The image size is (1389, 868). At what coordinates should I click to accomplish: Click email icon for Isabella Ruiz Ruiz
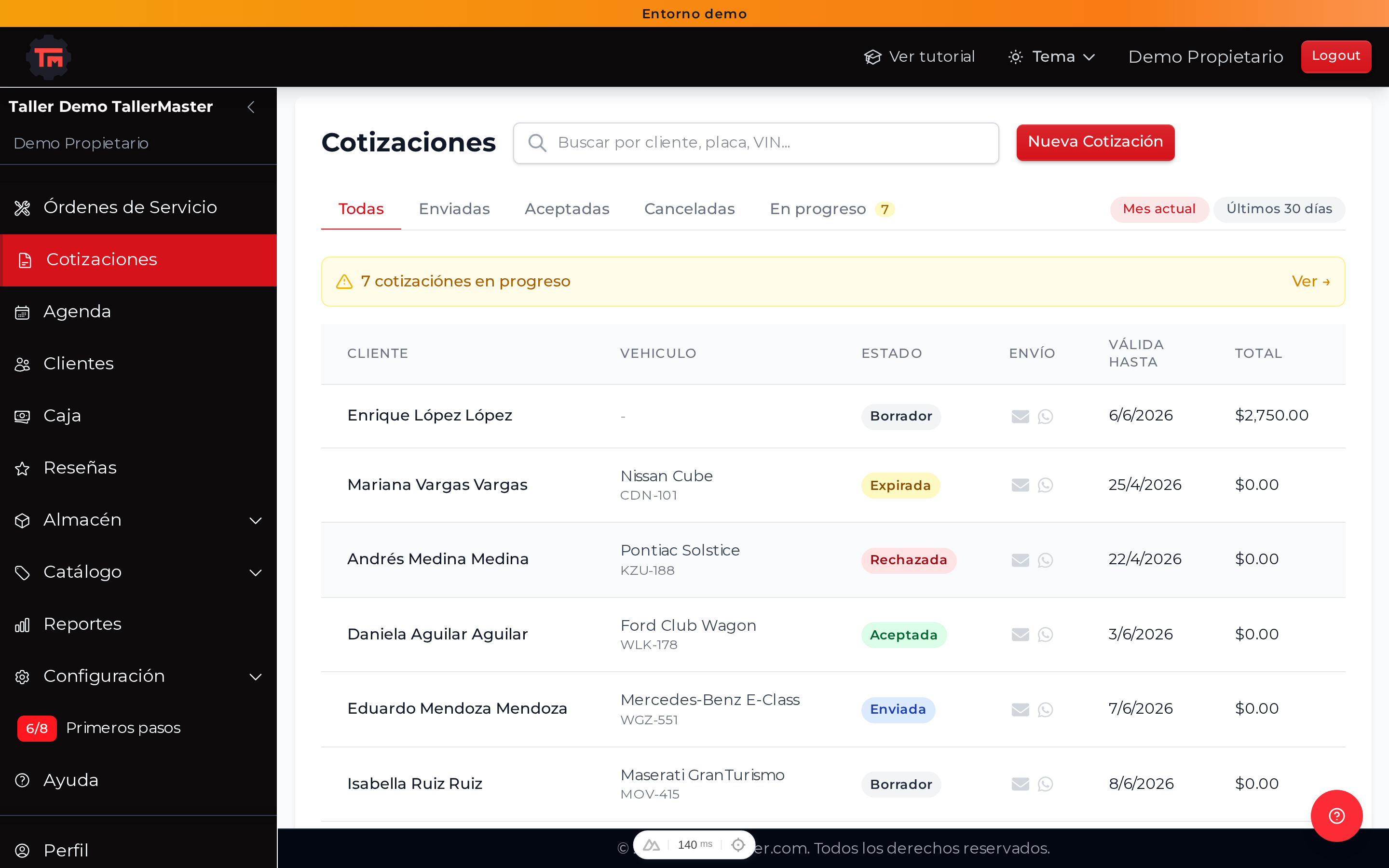coord(1020,784)
